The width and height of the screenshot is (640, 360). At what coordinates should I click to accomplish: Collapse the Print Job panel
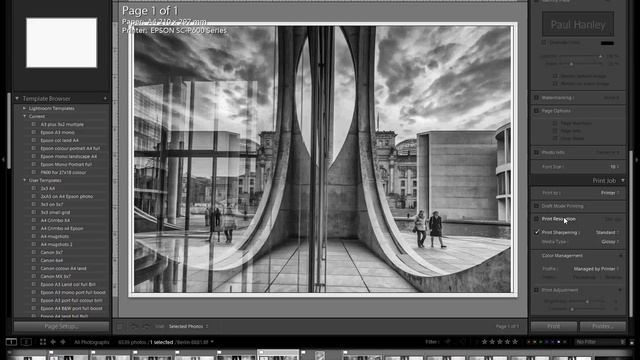622,180
